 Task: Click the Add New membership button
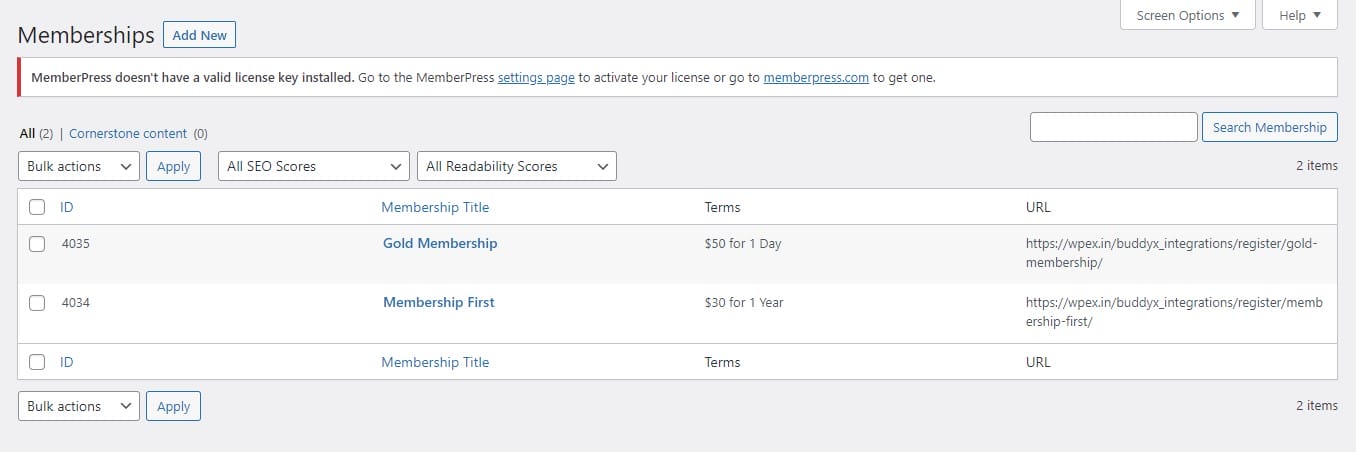(x=199, y=35)
